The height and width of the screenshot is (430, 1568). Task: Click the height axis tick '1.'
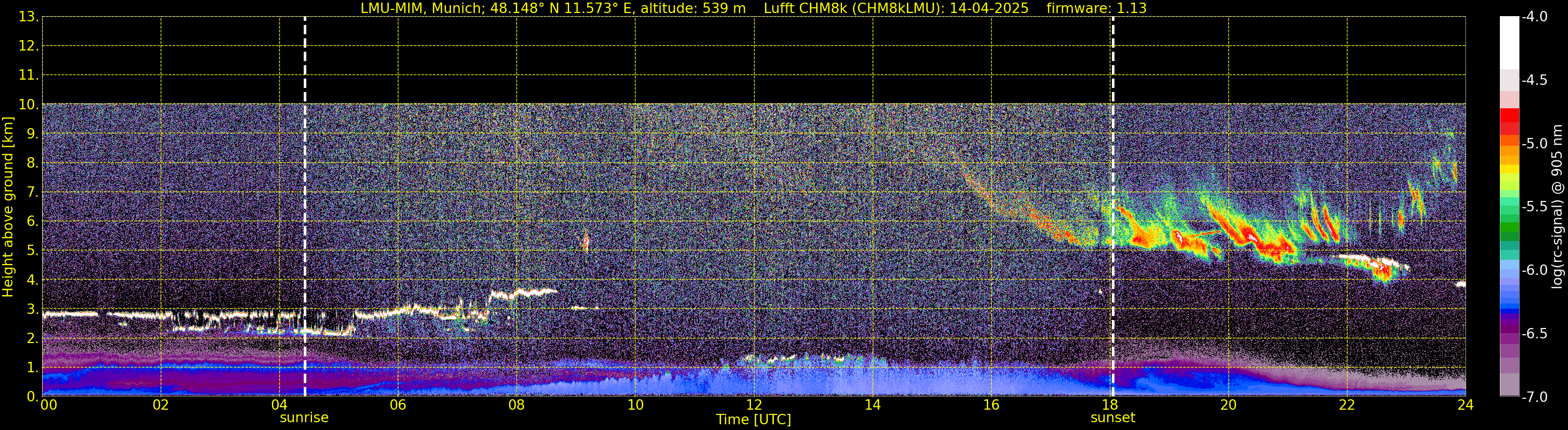point(32,367)
